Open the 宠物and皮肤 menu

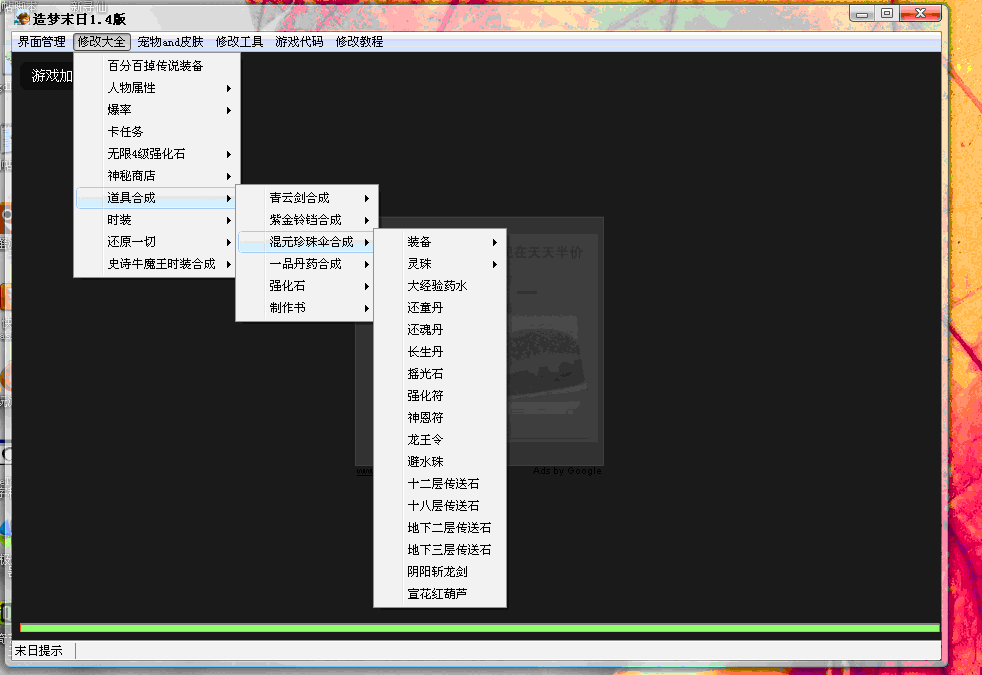[170, 42]
